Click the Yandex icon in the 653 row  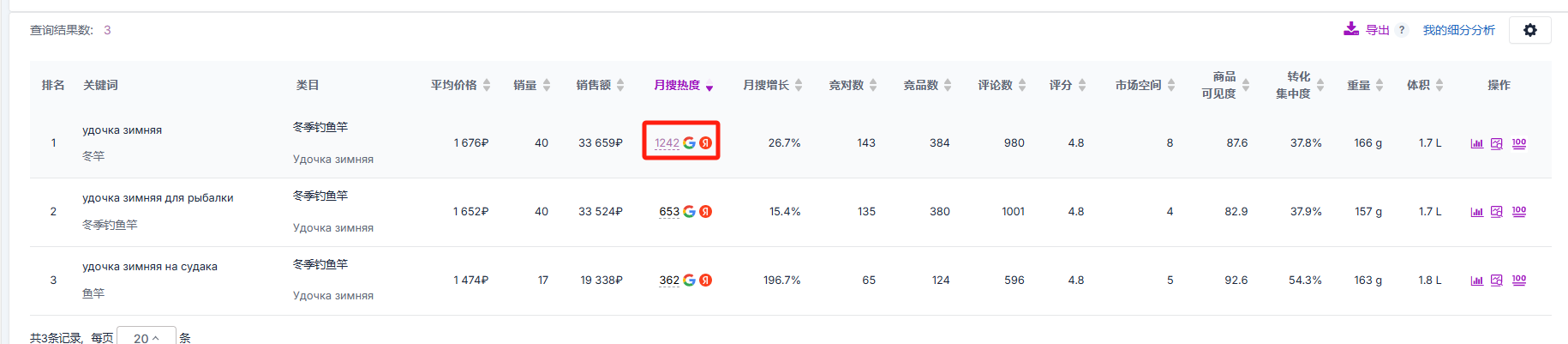[706, 212]
